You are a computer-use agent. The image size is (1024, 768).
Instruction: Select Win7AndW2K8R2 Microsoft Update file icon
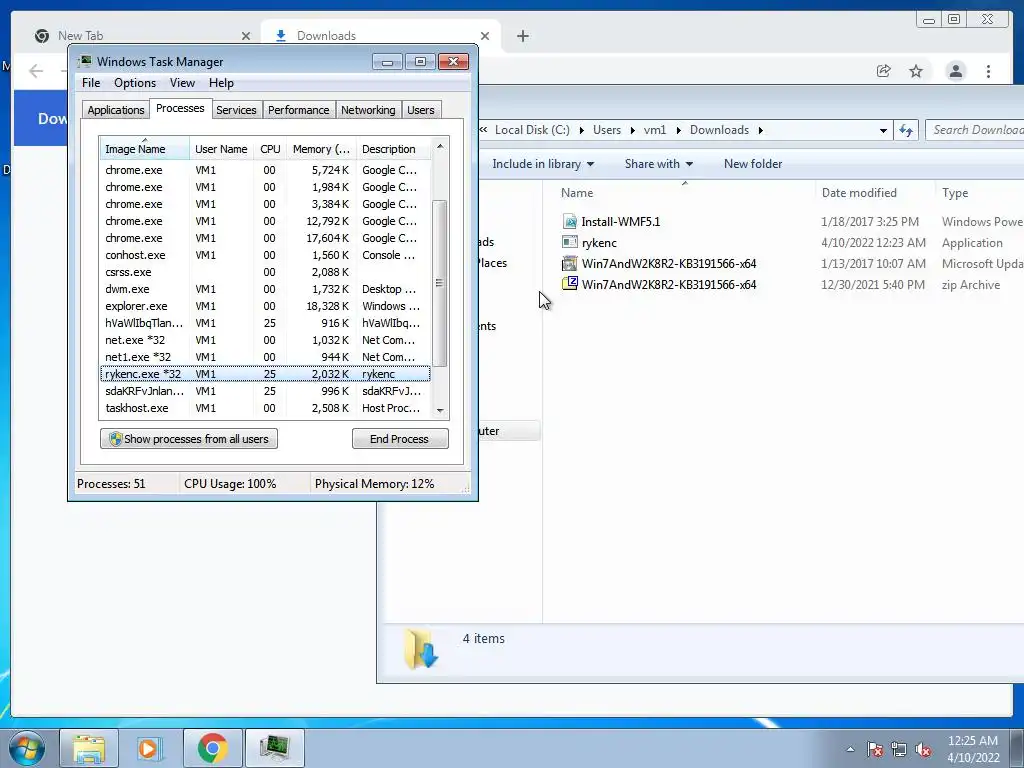coord(569,263)
